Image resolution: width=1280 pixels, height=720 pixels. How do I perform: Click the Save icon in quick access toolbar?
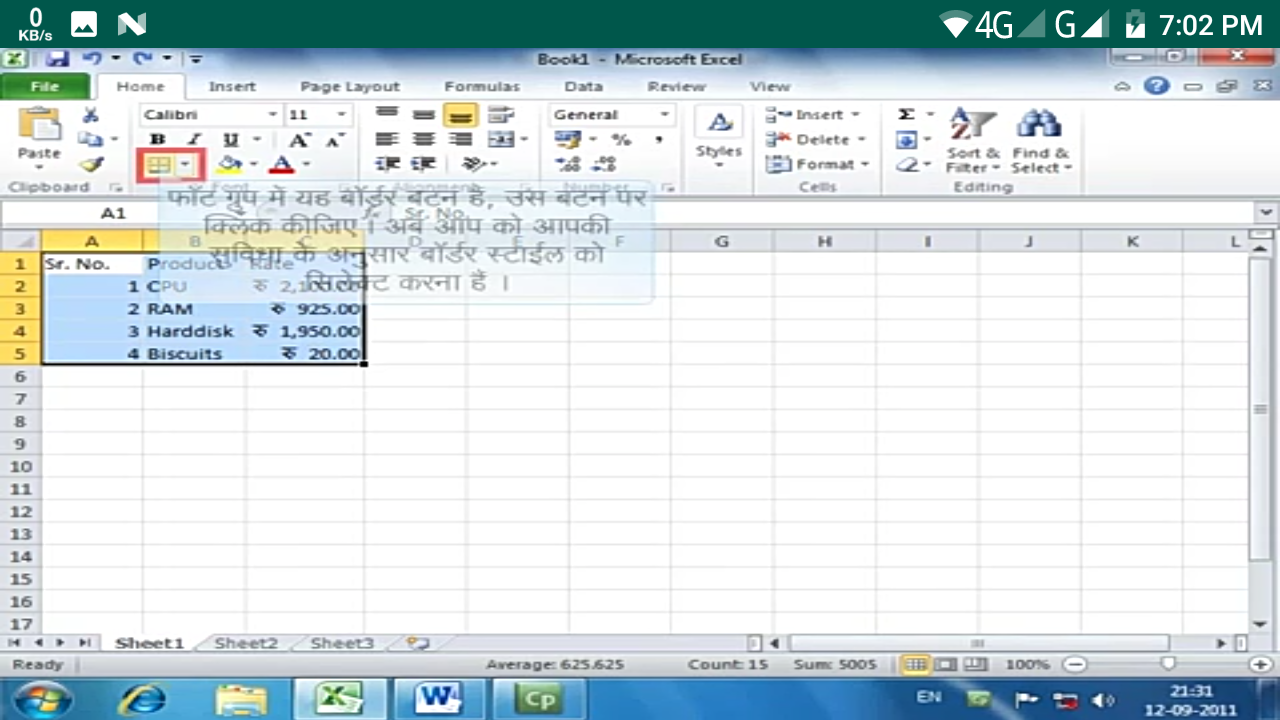[x=57, y=59]
